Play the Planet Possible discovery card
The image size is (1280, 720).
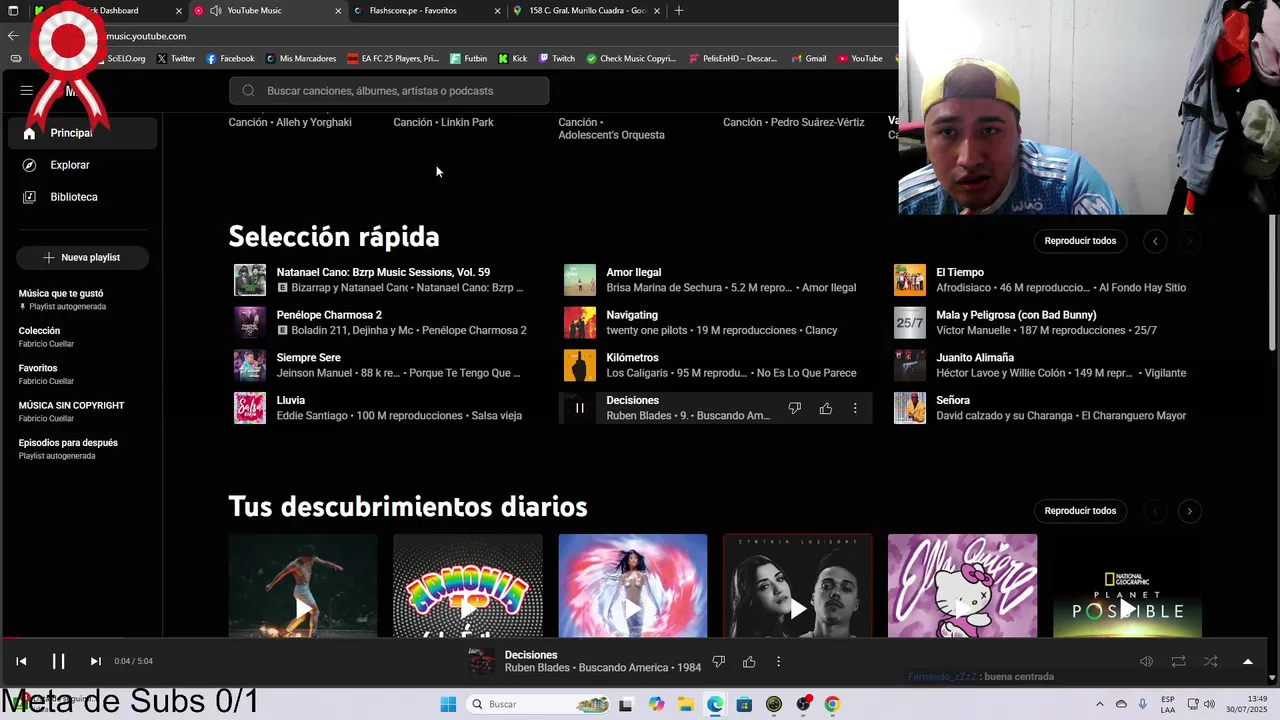1127,608
